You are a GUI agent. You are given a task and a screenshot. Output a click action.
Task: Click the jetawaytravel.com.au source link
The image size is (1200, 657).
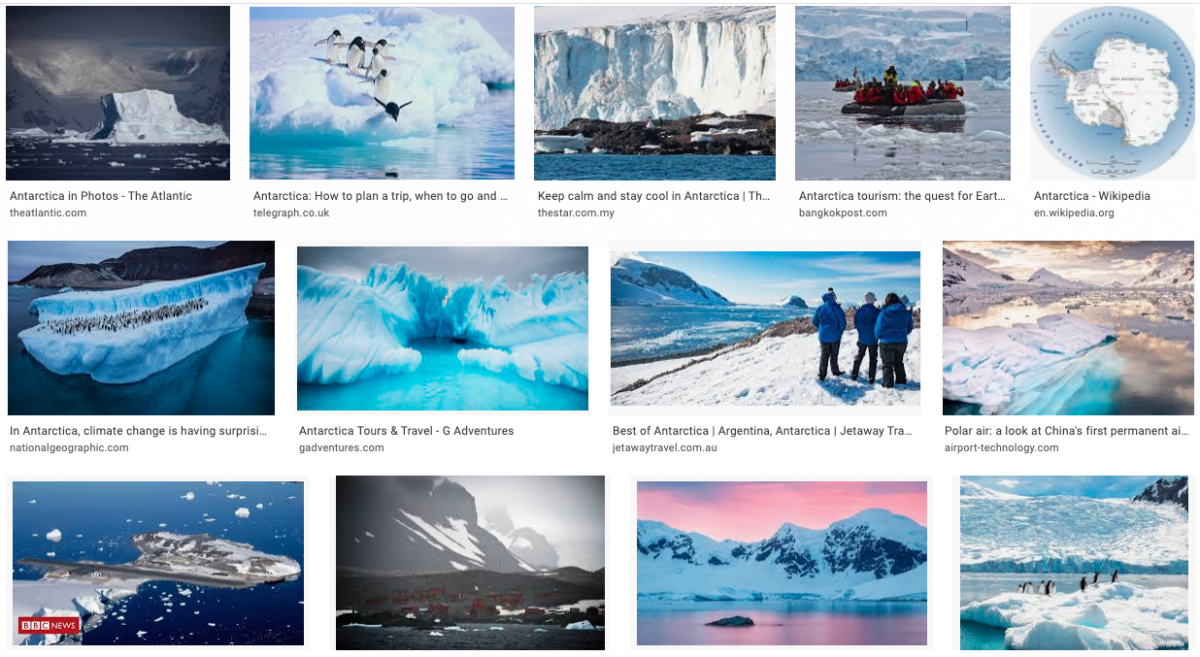point(665,448)
